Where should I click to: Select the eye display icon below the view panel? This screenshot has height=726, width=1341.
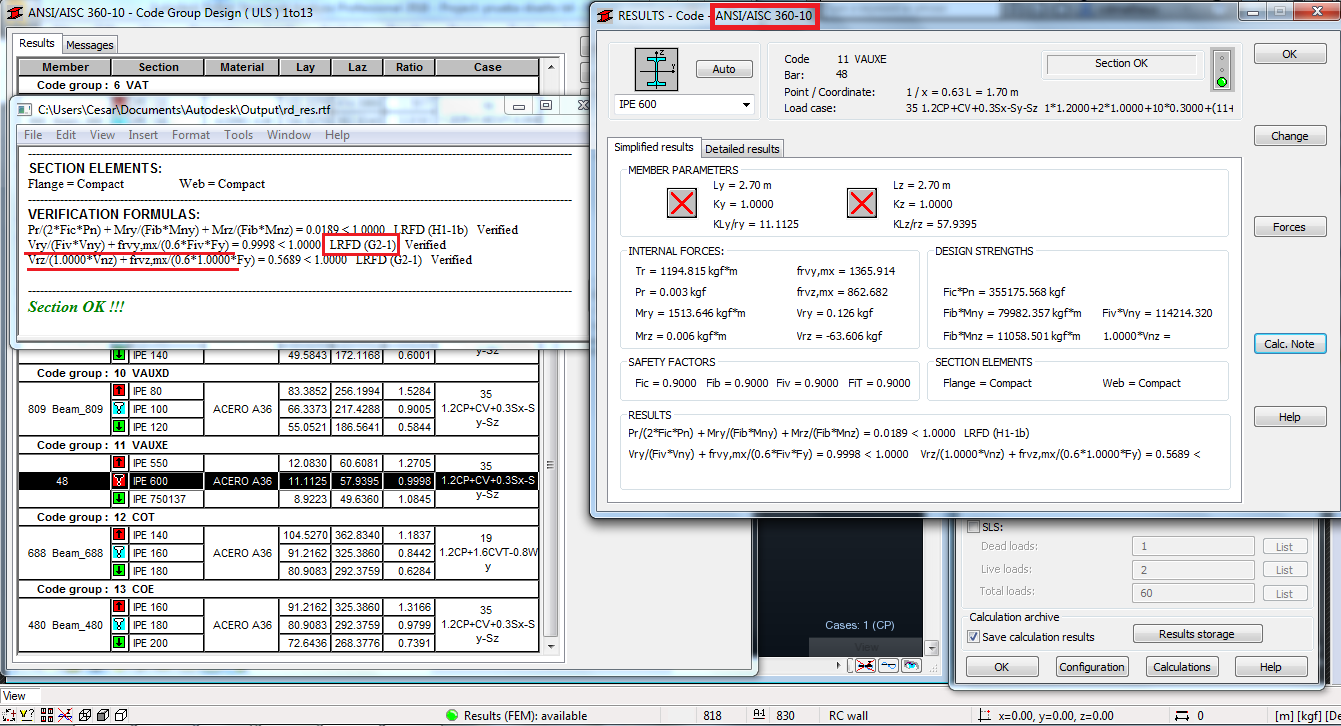point(911,665)
